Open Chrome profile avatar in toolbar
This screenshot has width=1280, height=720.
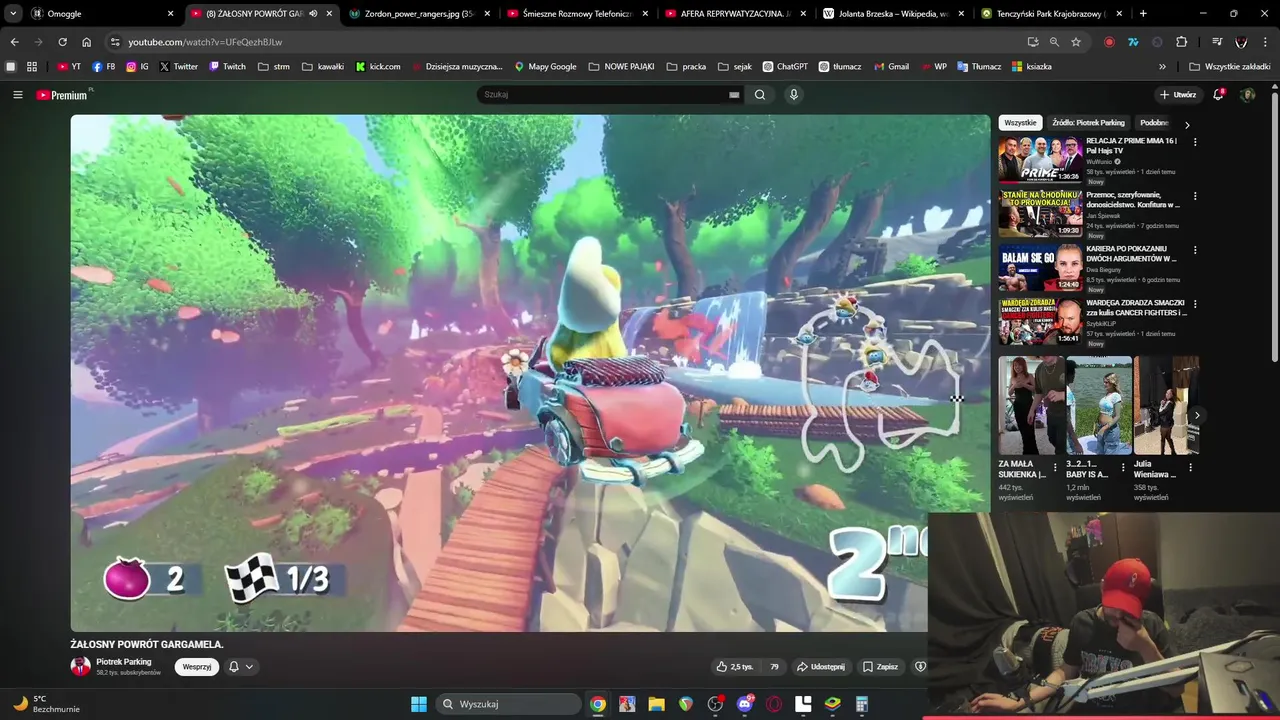pyautogui.click(x=1241, y=42)
